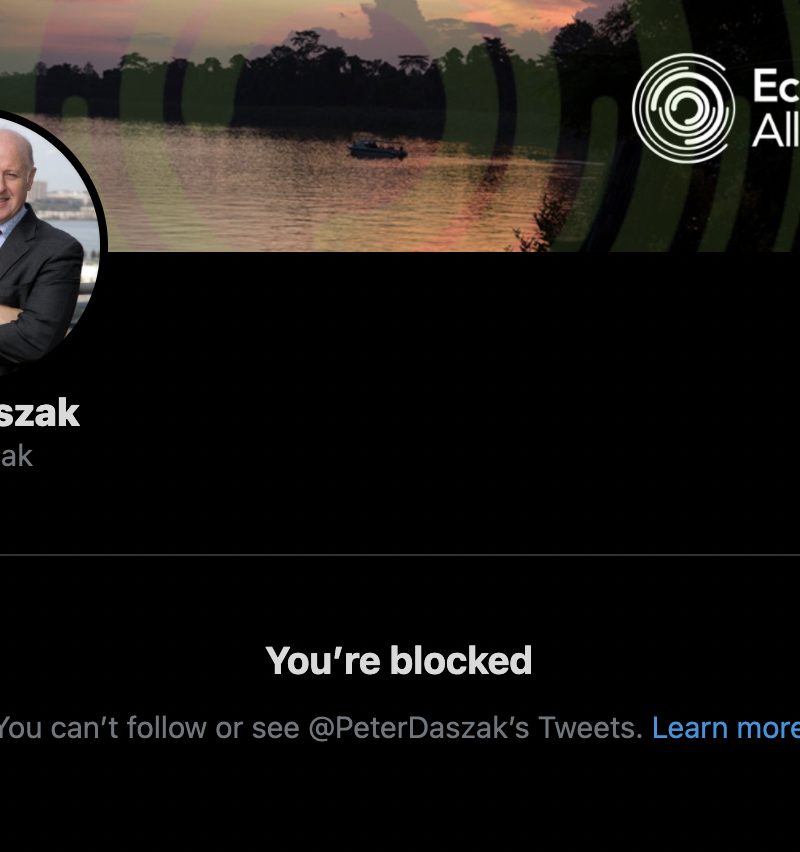Open the sunset lake banner header image

point(400,126)
